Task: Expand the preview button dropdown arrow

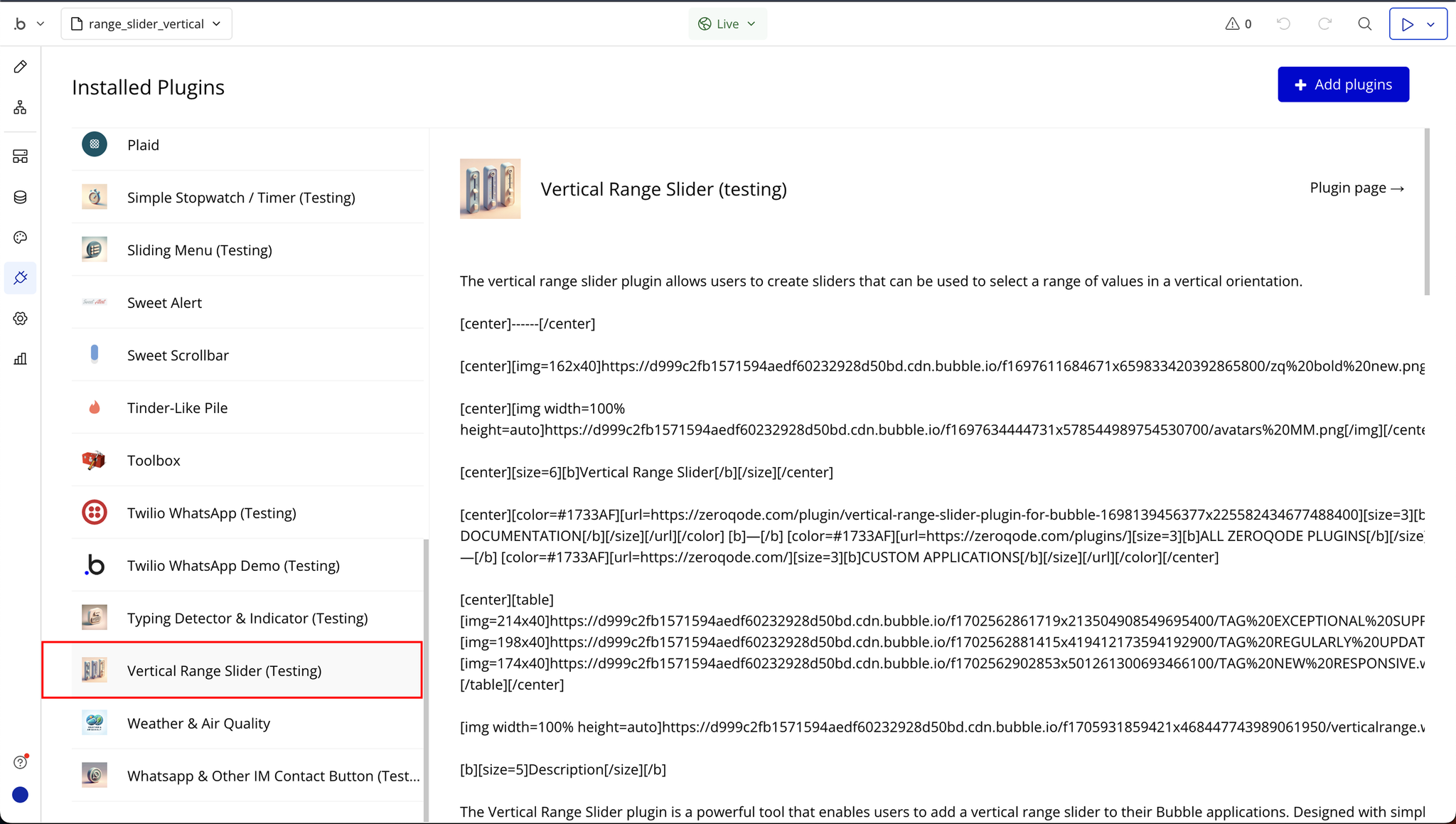Action: pyautogui.click(x=1431, y=24)
